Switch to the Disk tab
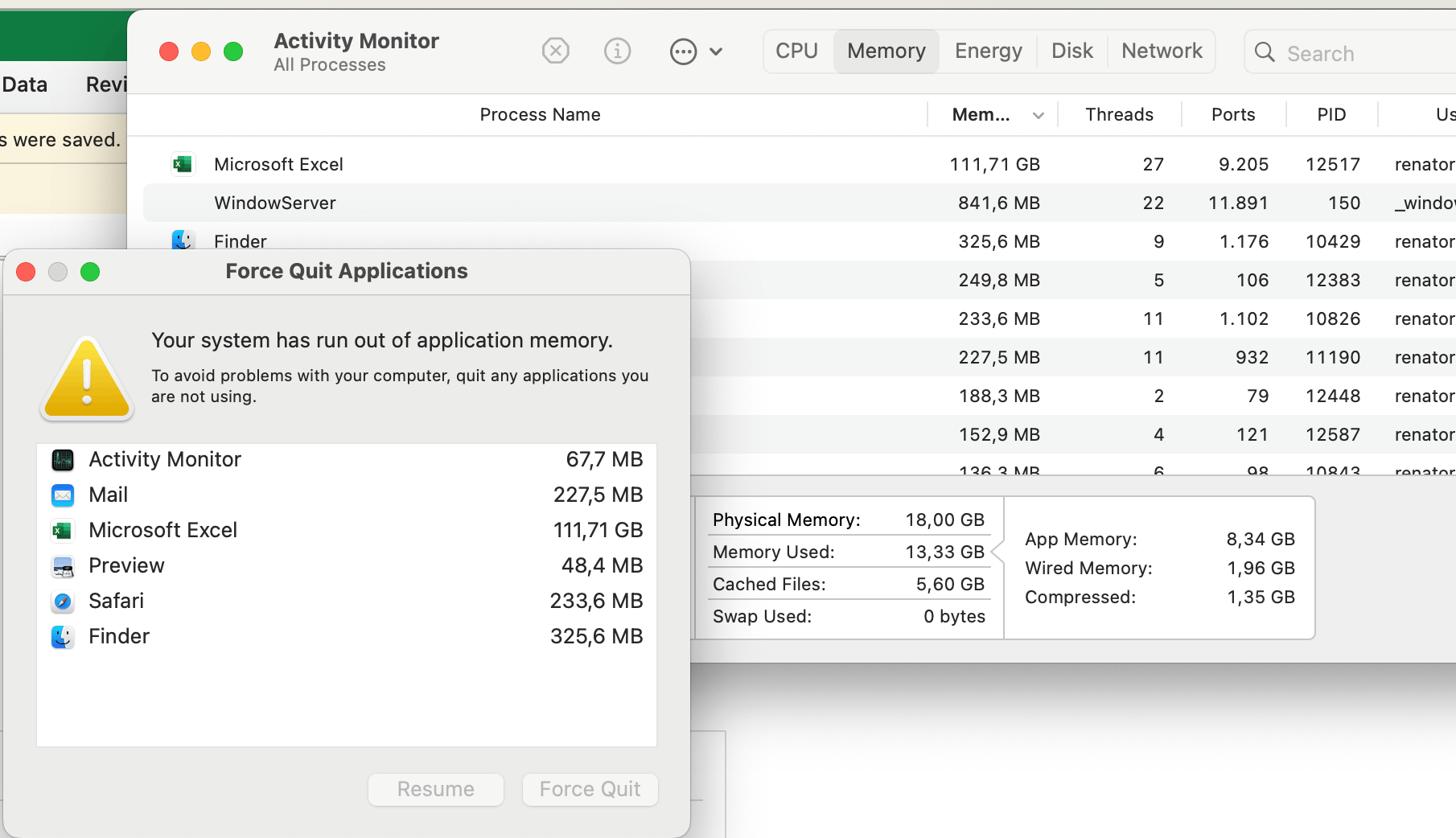1456x838 pixels. click(1072, 51)
